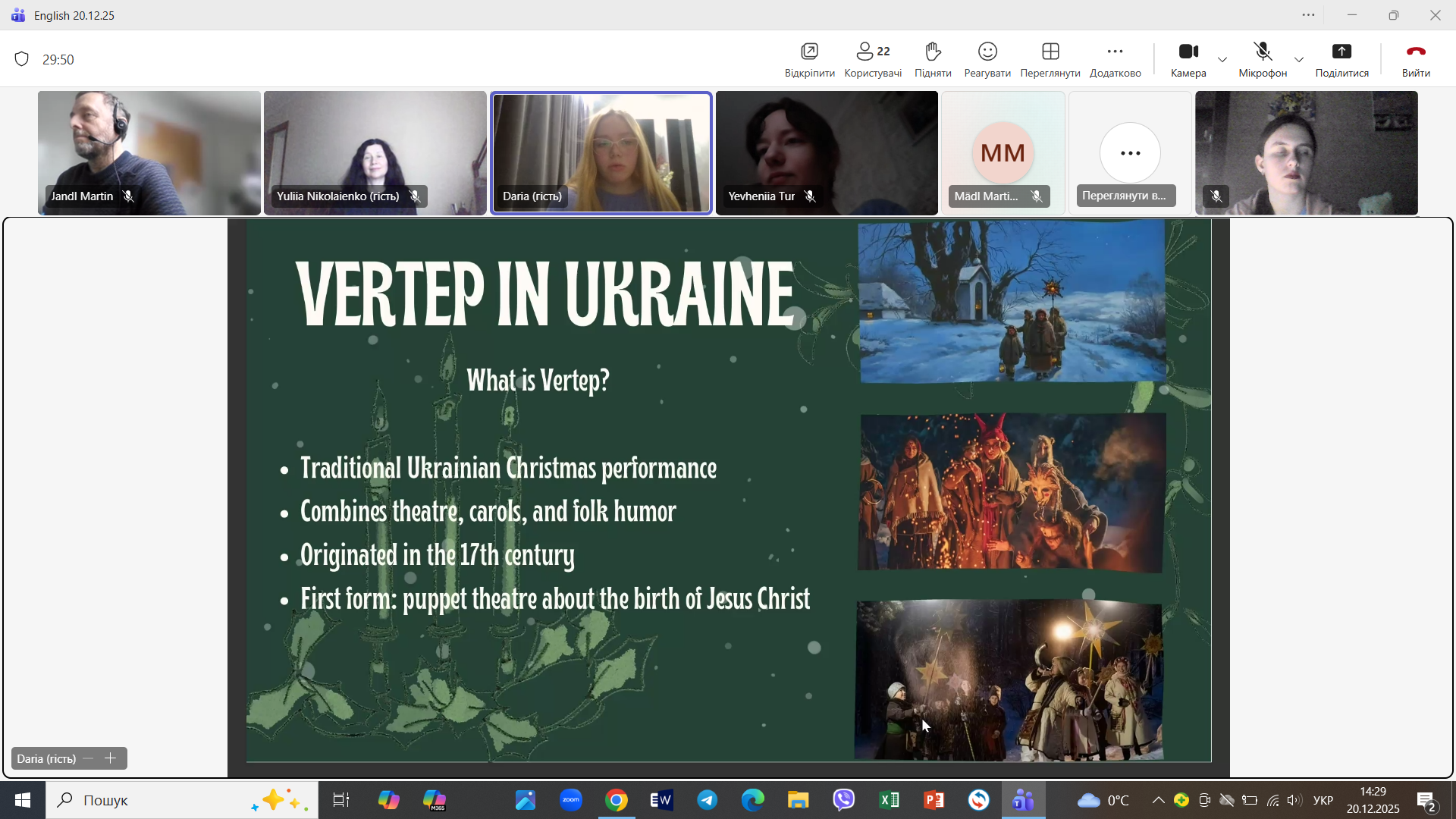The image size is (1456, 819).
Task: Expand the camera options dropdown arrow
Action: click(x=1222, y=59)
